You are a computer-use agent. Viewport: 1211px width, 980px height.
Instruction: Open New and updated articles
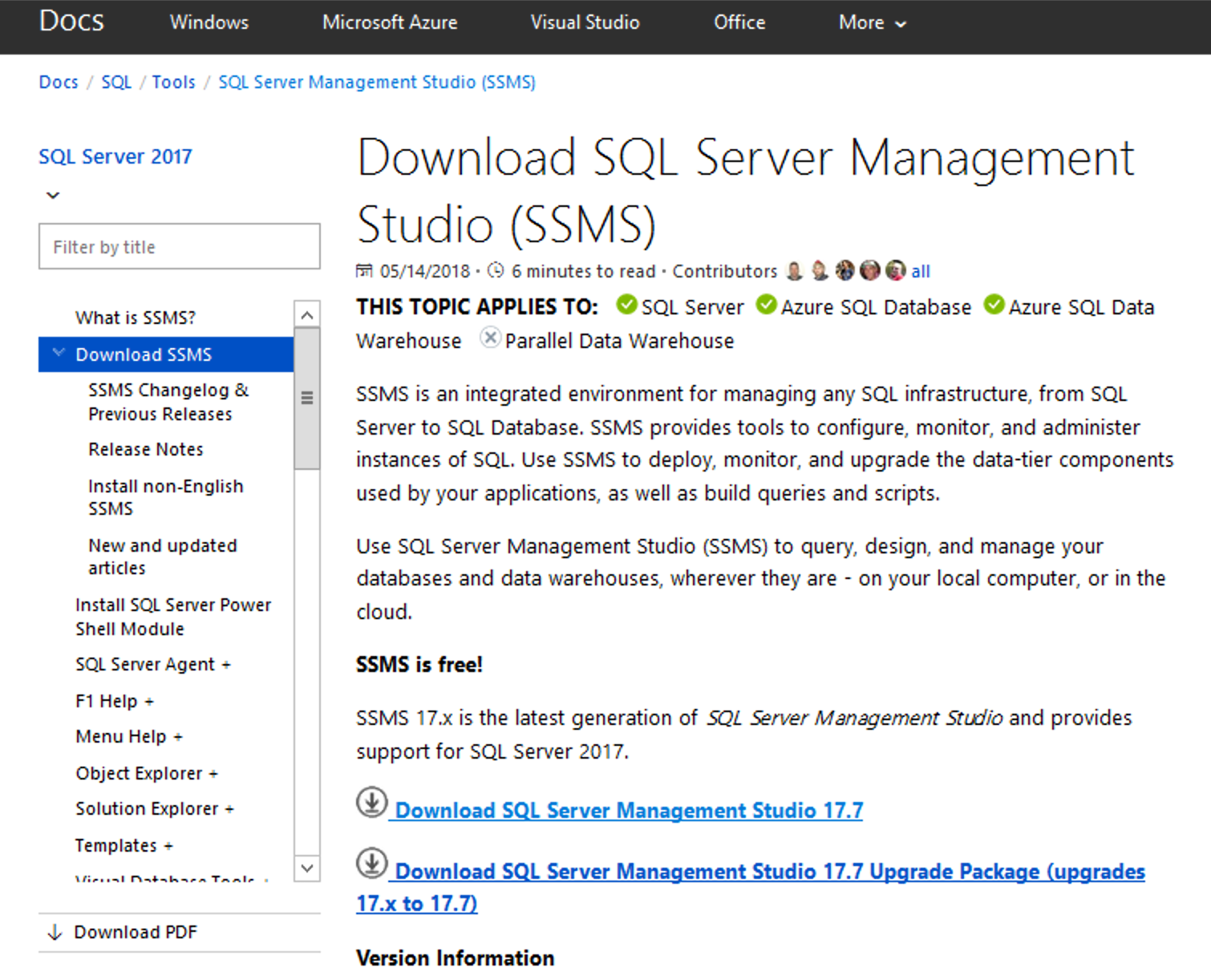tap(162, 557)
